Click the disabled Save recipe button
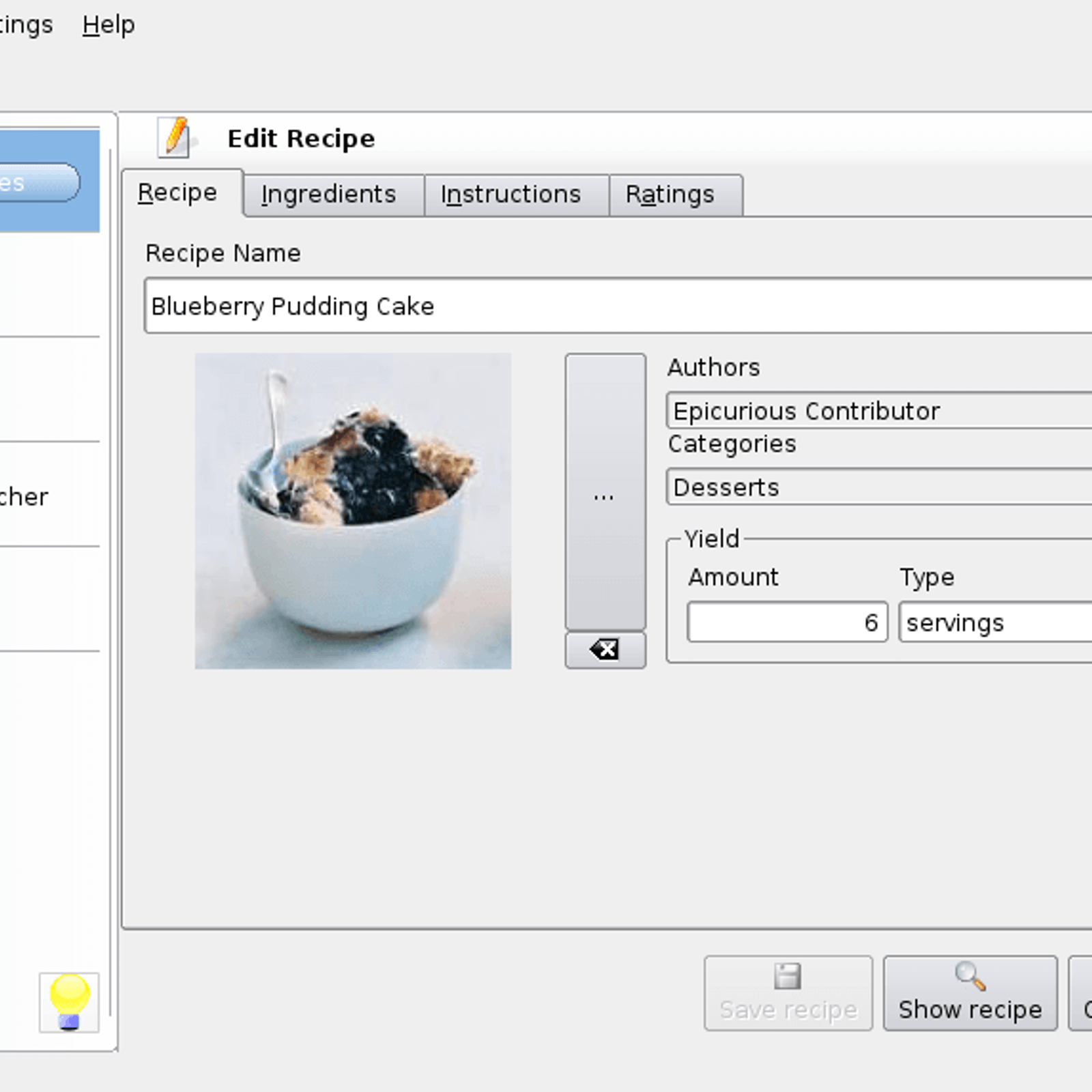Viewport: 1092px width, 1092px height. (788, 993)
